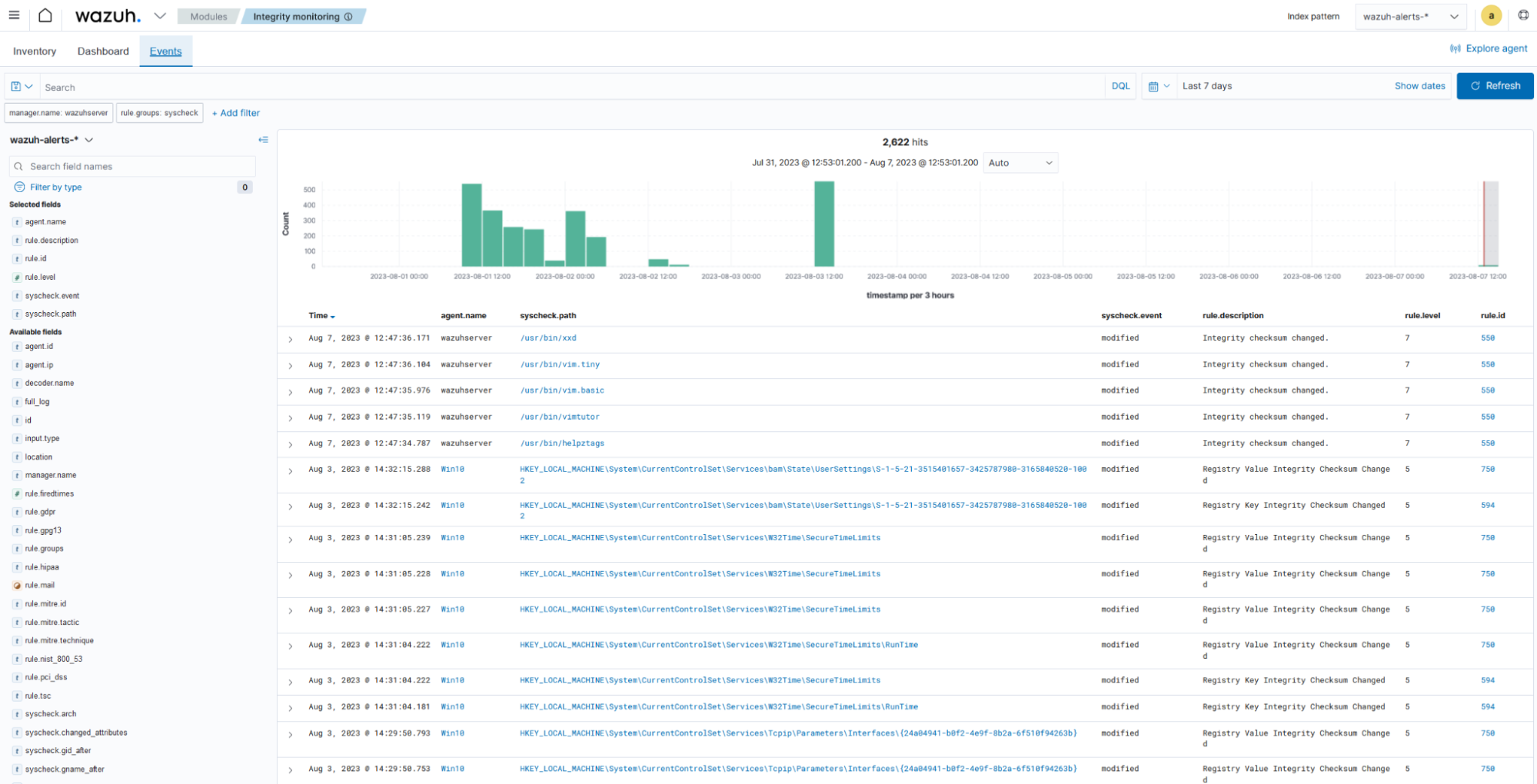Open the calendar quick date menu
The image size is (1537, 784).
[x=1159, y=86]
